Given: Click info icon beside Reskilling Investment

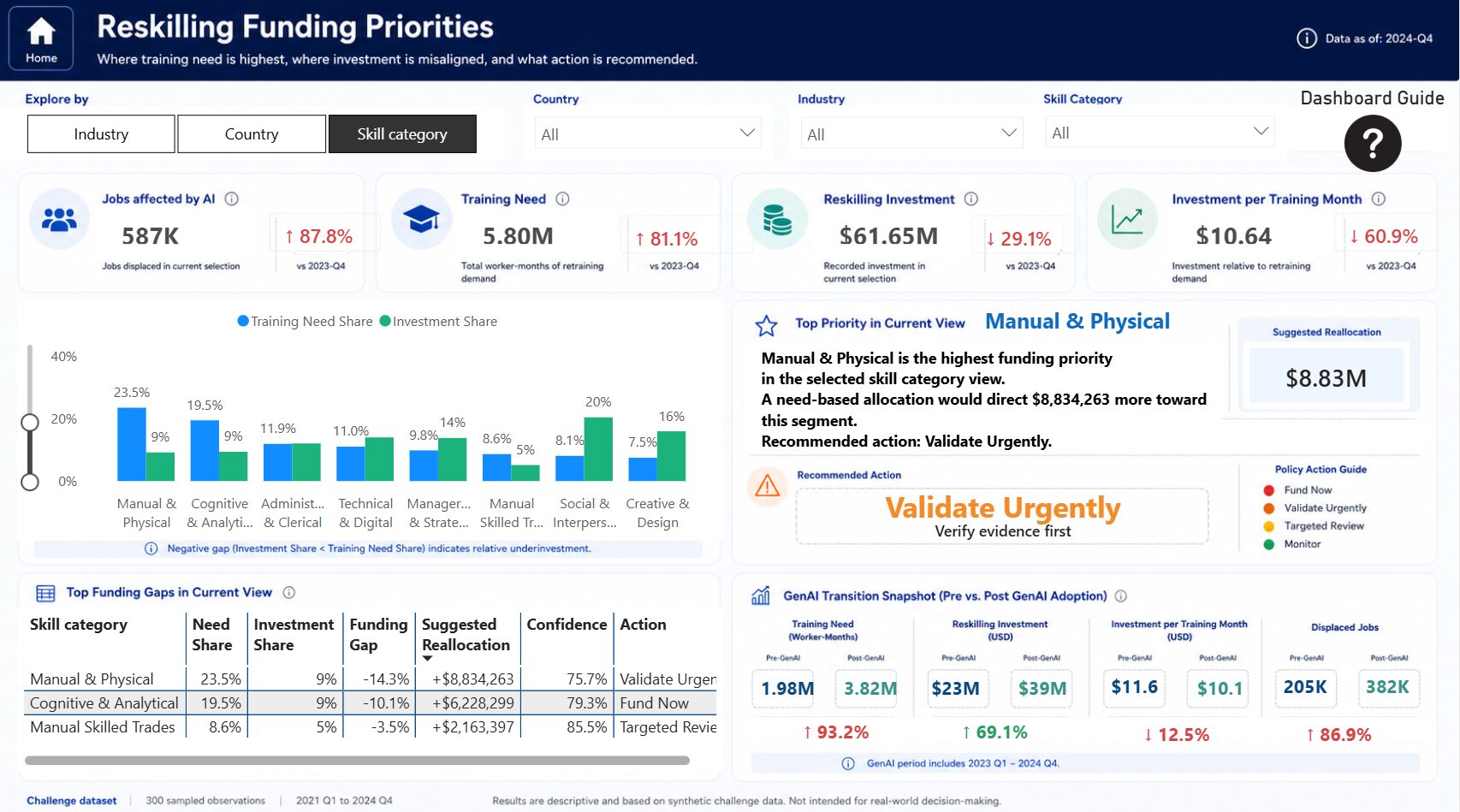Looking at the screenshot, I should pos(971,199).
